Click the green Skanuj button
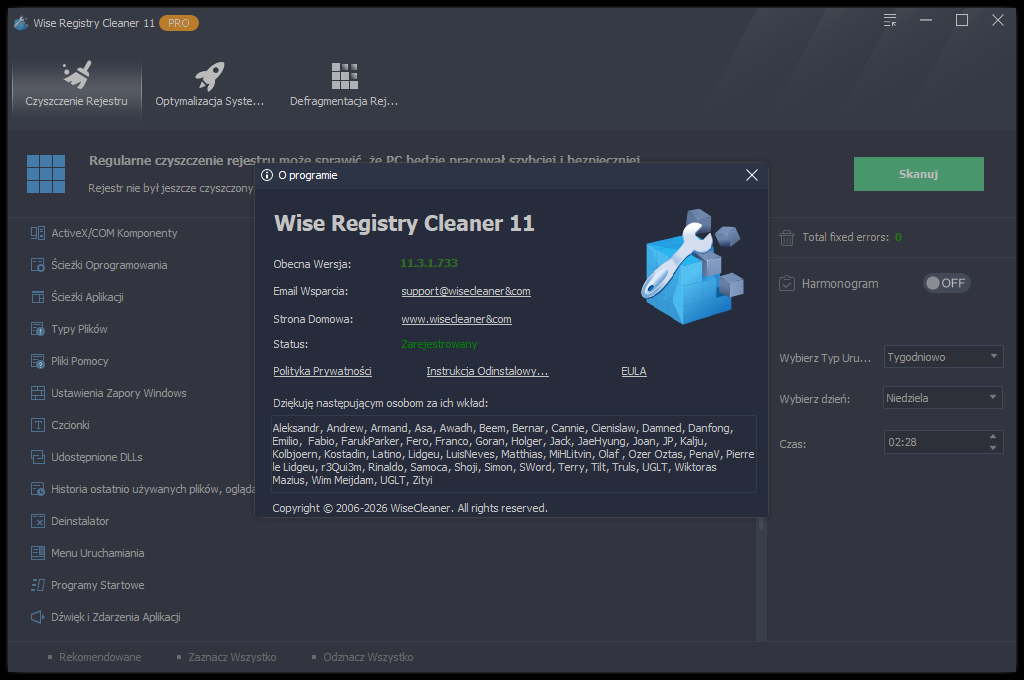 click(918, 174)
